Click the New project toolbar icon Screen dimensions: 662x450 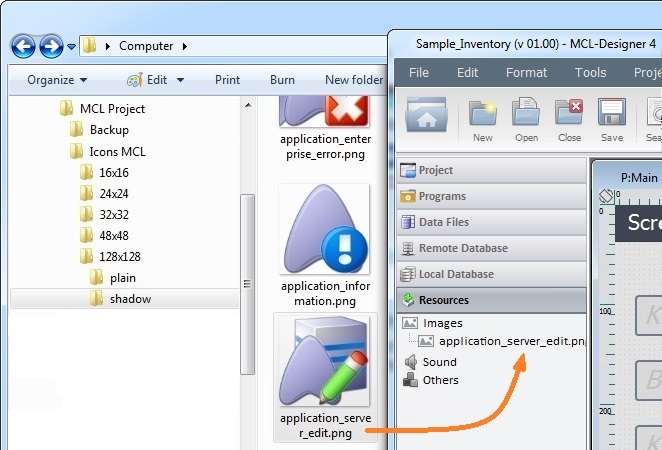point(483,115)
